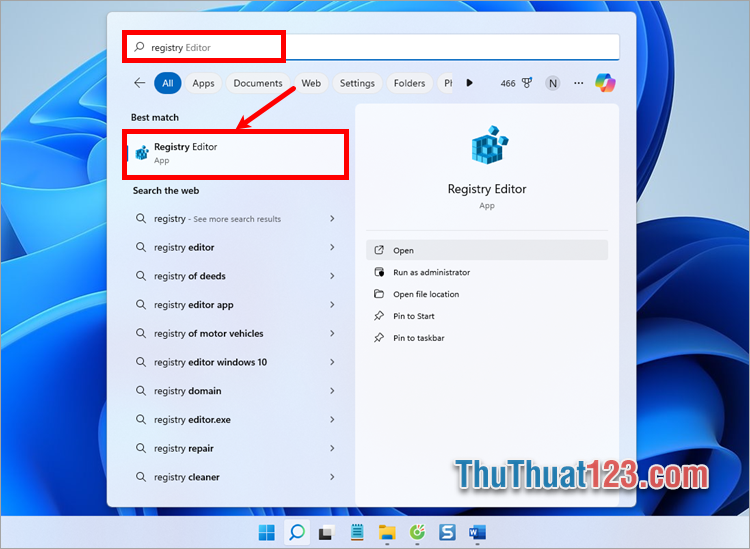750x549 pixels.
Task: Expand the 'registry of deeds' chevron
Action: pyautogui.click(x=332, y=276)
